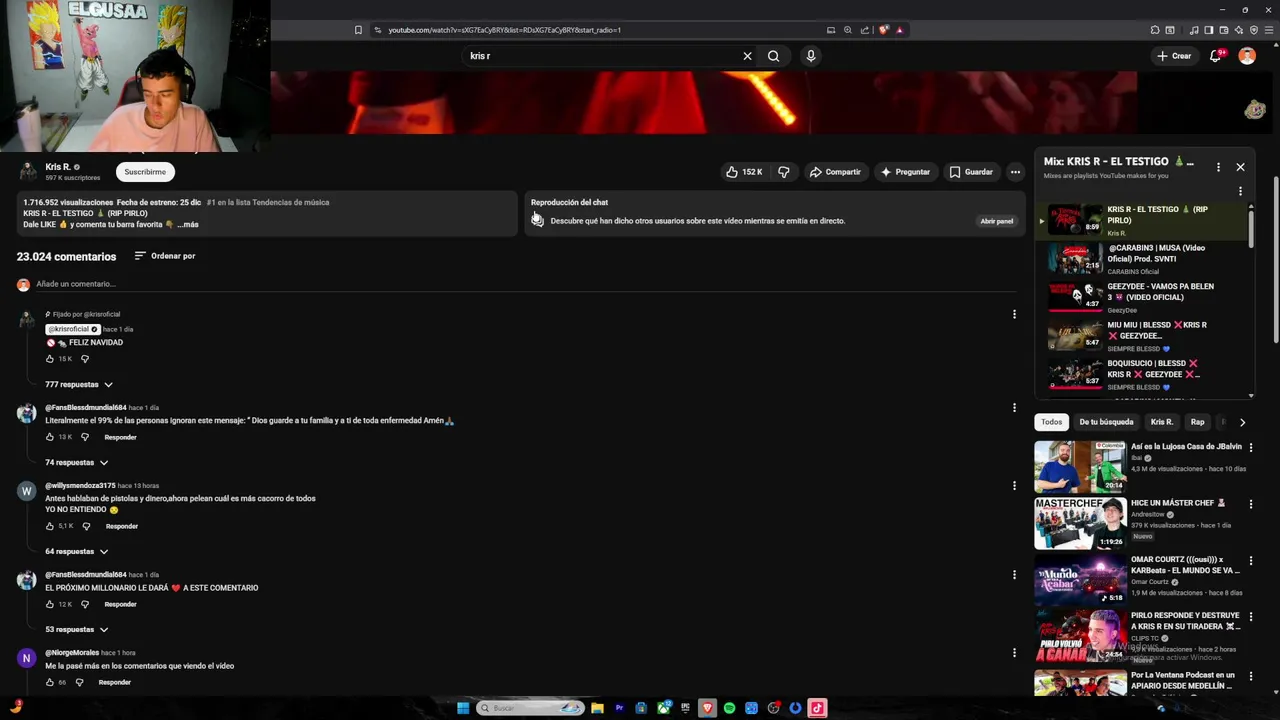Open the Kris R. channel avatar
1280x720 pixels.
[x=28, y=171]
